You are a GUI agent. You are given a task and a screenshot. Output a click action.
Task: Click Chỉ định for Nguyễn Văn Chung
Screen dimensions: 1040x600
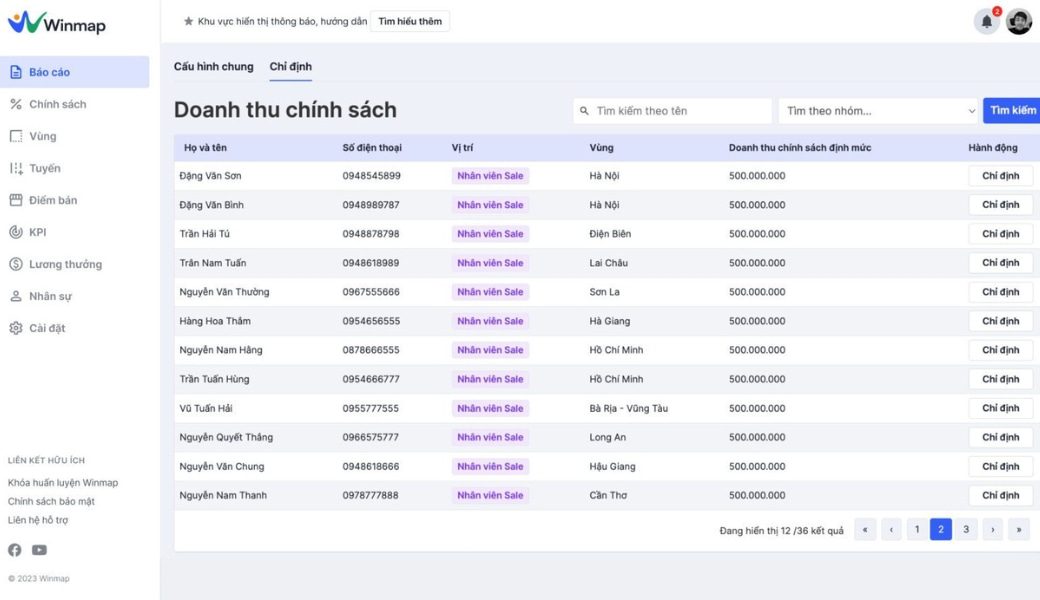coord(1000,466)
